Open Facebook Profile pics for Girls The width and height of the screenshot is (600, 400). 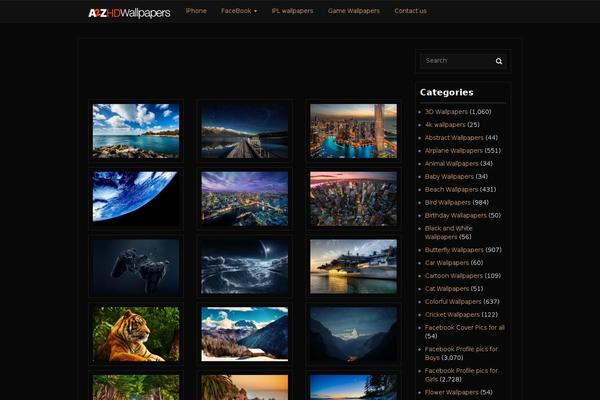coord(461,375)
